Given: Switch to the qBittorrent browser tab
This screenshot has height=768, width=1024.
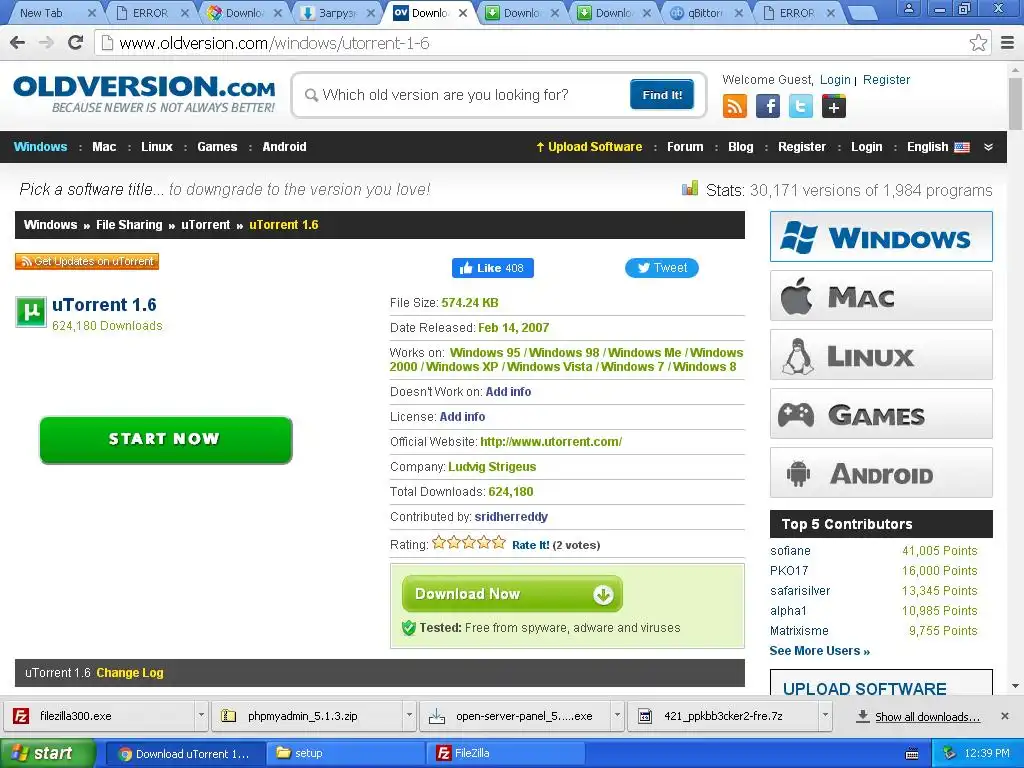Looking at the screenshot, I should tap(705, 12).
